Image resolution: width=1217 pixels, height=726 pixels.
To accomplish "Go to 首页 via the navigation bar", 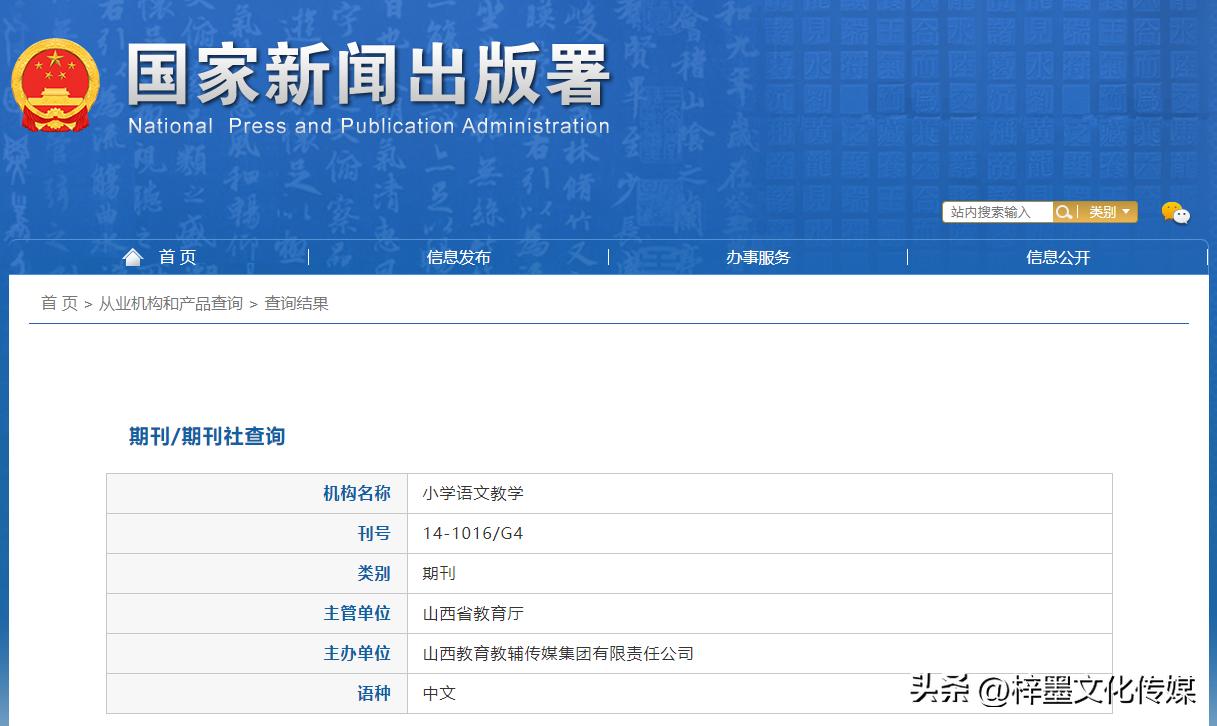I will click(x=177, y=257).
